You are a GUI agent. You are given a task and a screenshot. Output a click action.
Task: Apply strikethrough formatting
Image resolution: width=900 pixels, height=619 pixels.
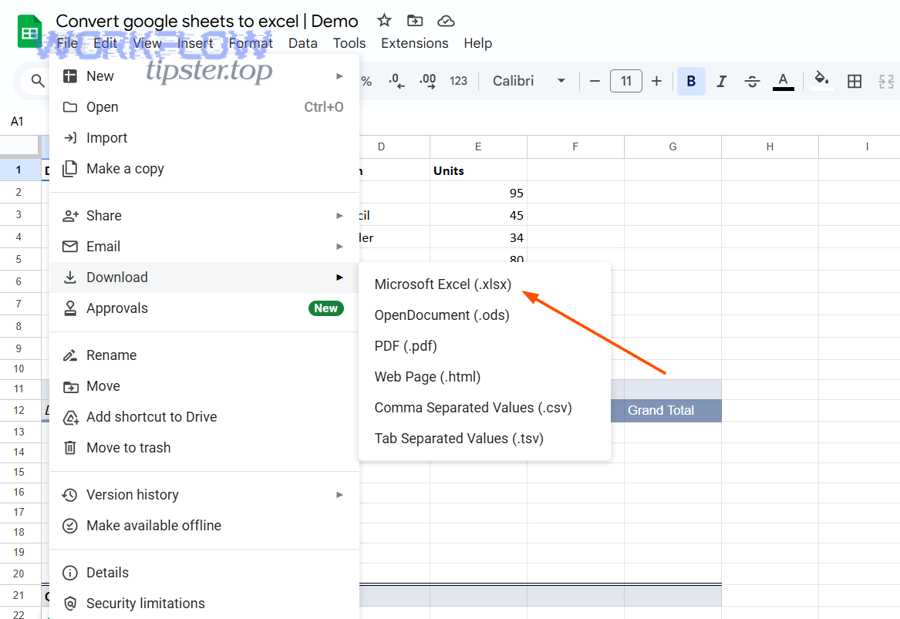[752, 81]
